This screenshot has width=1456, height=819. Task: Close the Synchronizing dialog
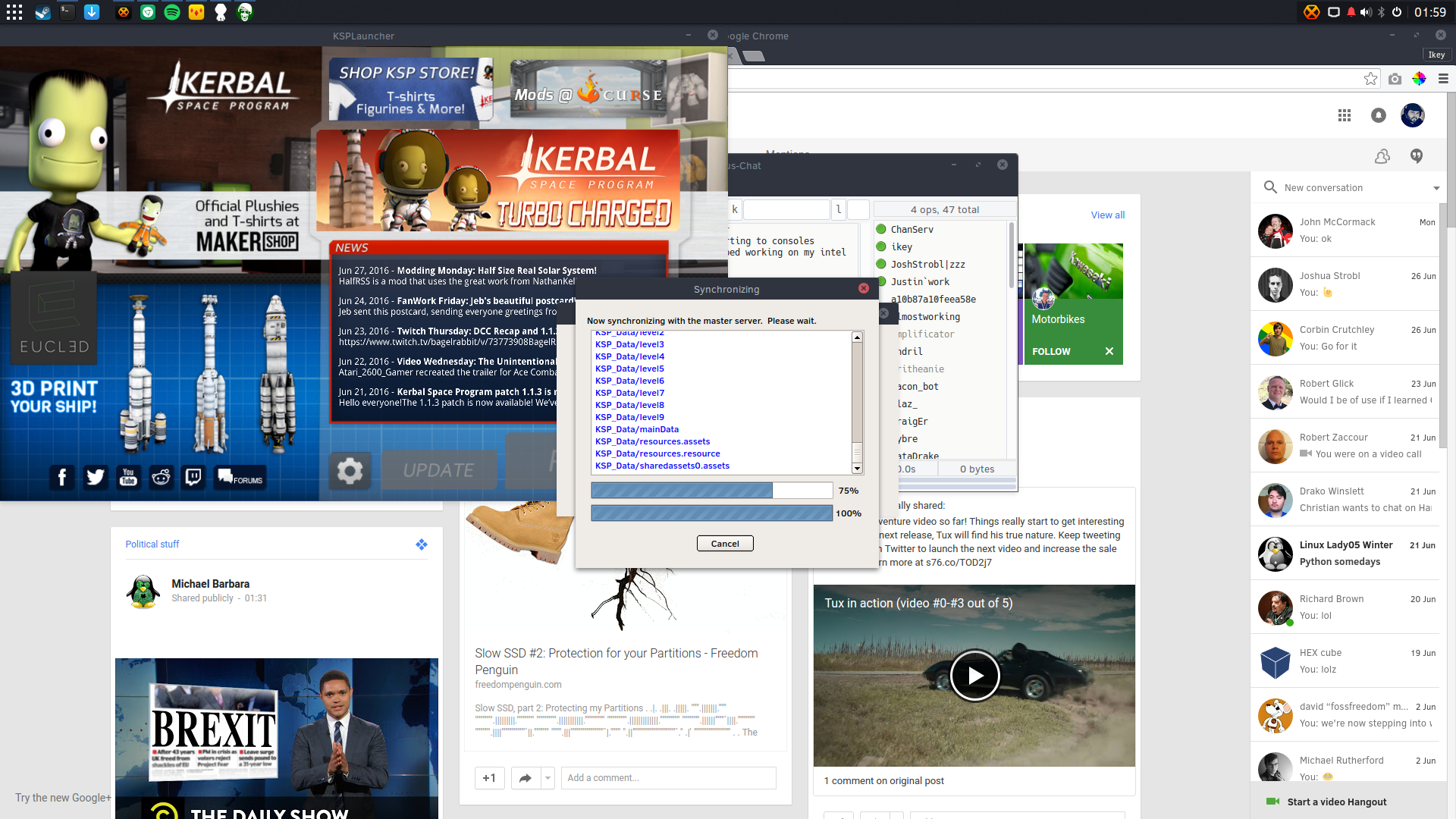coord(864,288)
